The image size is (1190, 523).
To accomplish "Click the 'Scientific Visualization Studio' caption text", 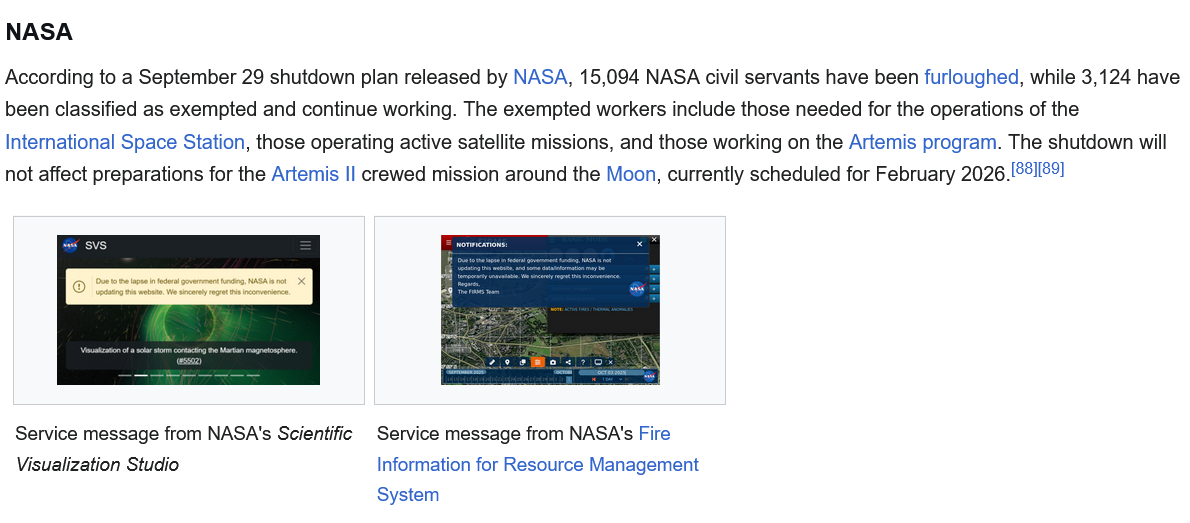I will click(x=184, y=449).
